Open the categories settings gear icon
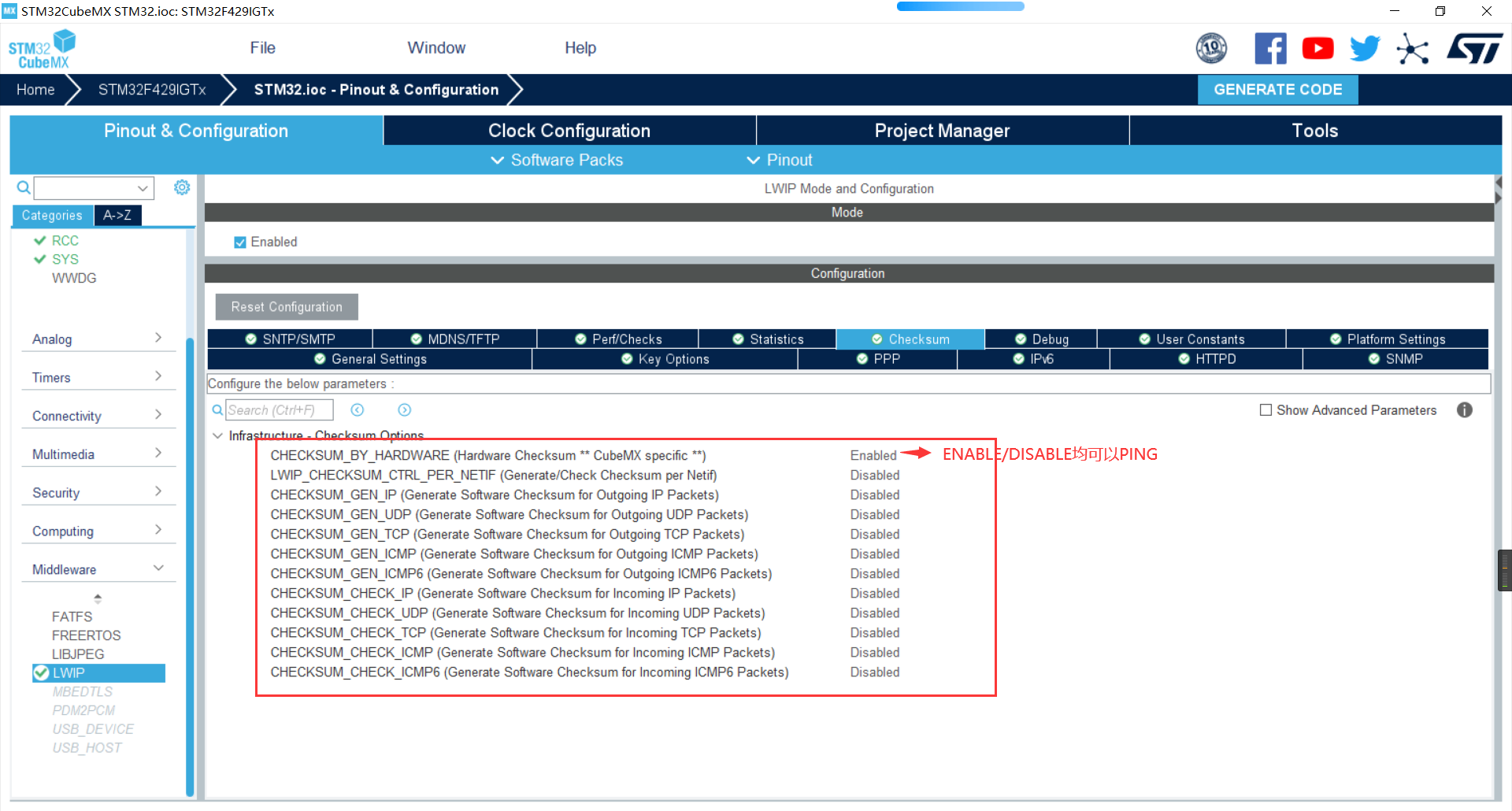This screenshot has height=811, width=1512. tap(182, 187)
